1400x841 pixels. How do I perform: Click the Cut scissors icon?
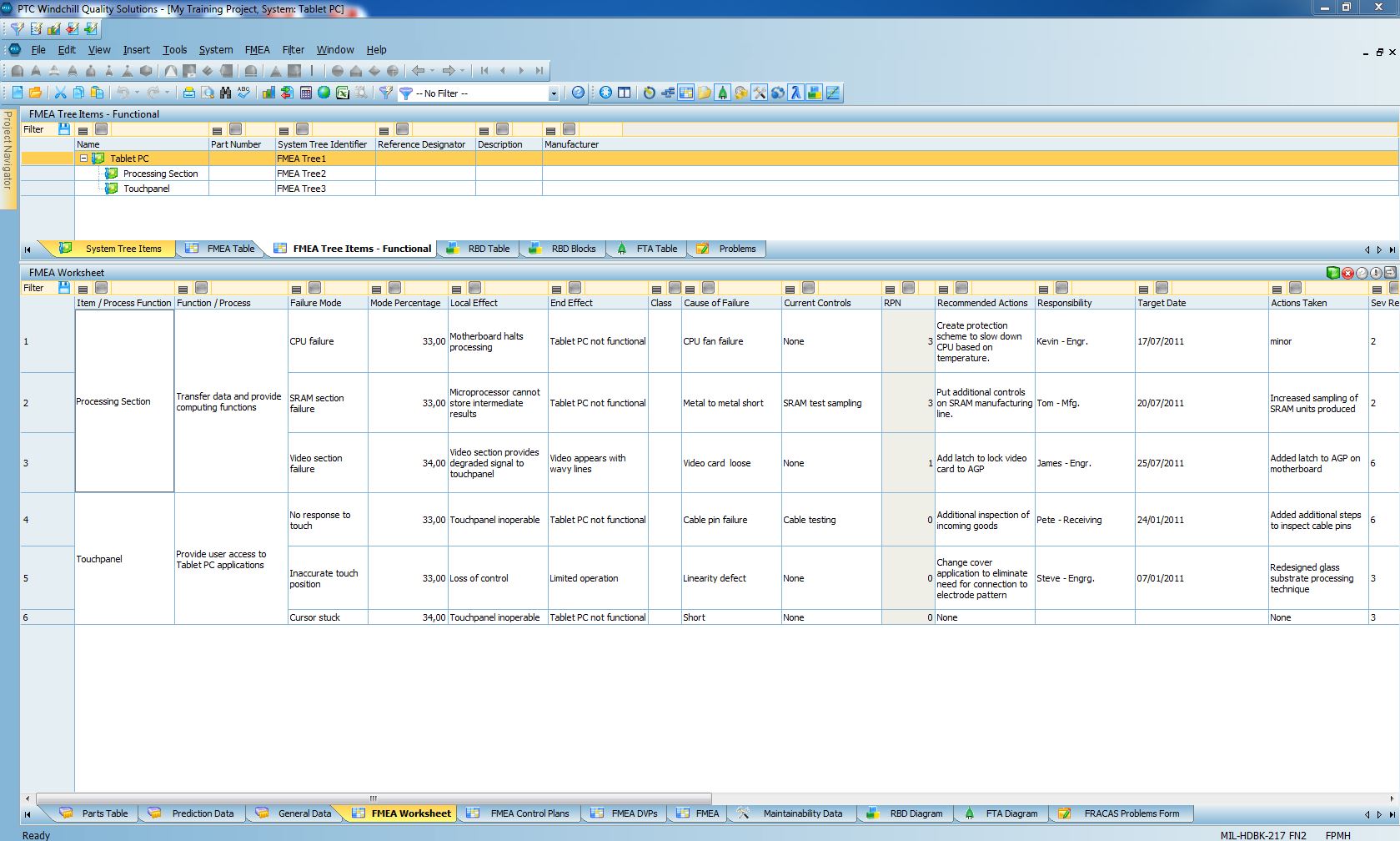pyautogui.click(x=60, y=93)
